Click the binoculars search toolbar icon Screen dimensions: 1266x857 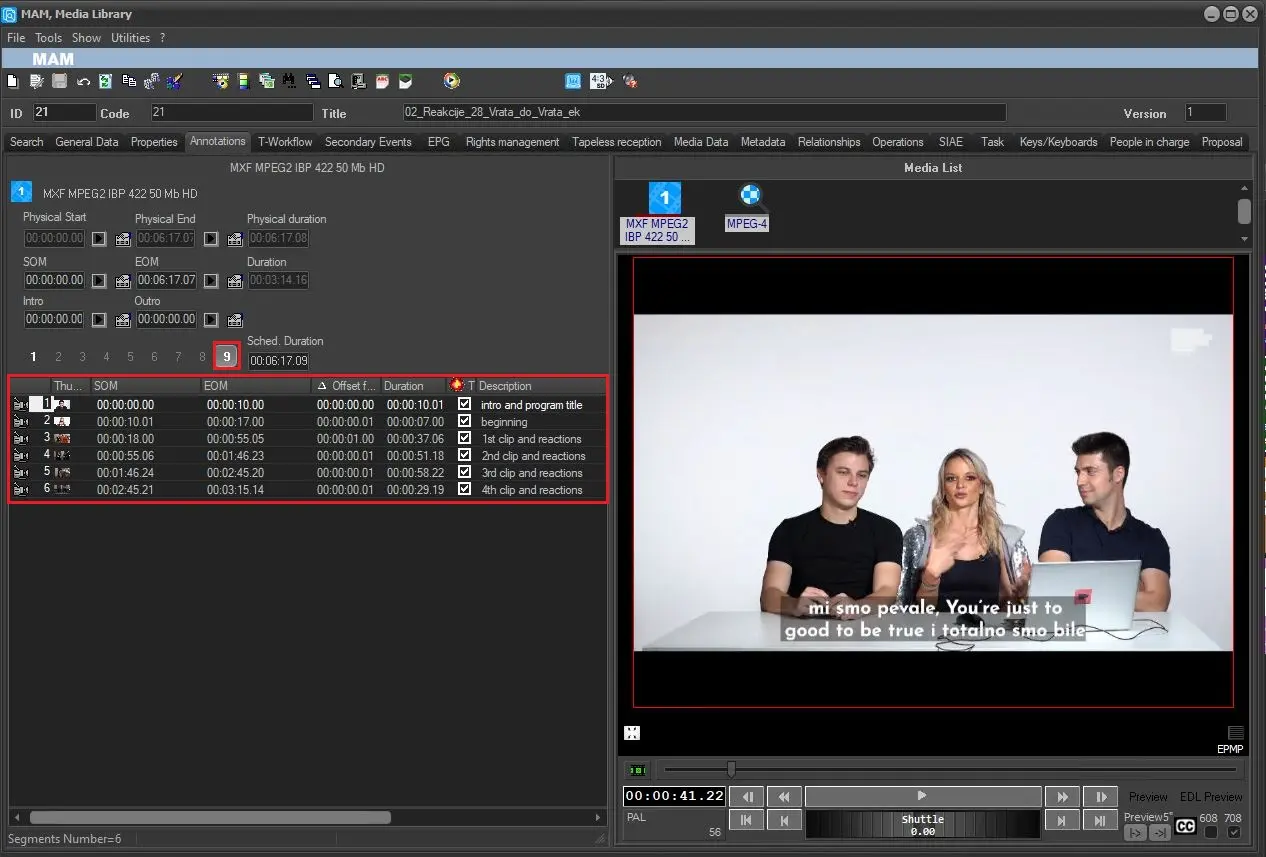tap(289, 81)
